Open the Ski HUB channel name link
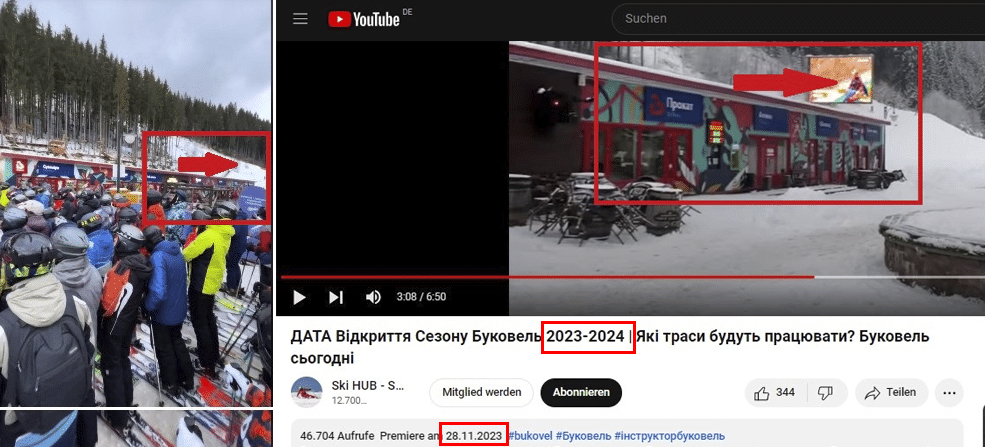The image size is (985, 447). [x=367, y=386]
